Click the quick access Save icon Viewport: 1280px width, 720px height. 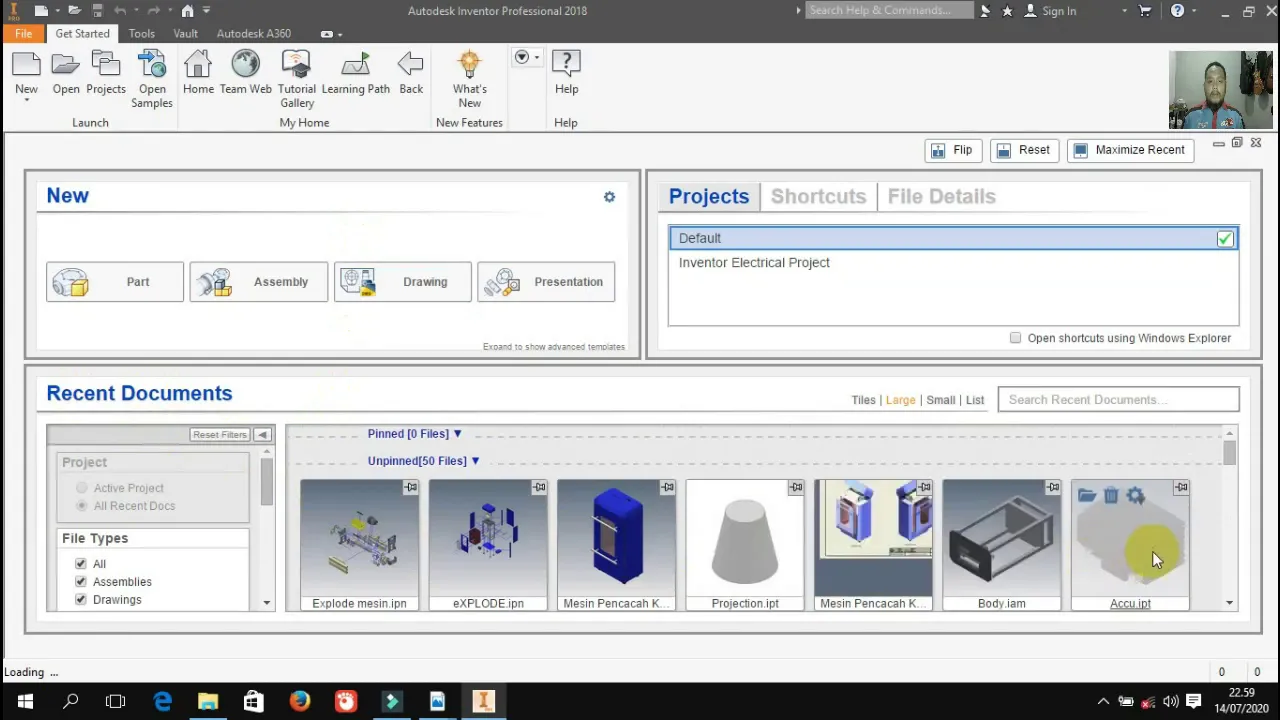(97, 11)
